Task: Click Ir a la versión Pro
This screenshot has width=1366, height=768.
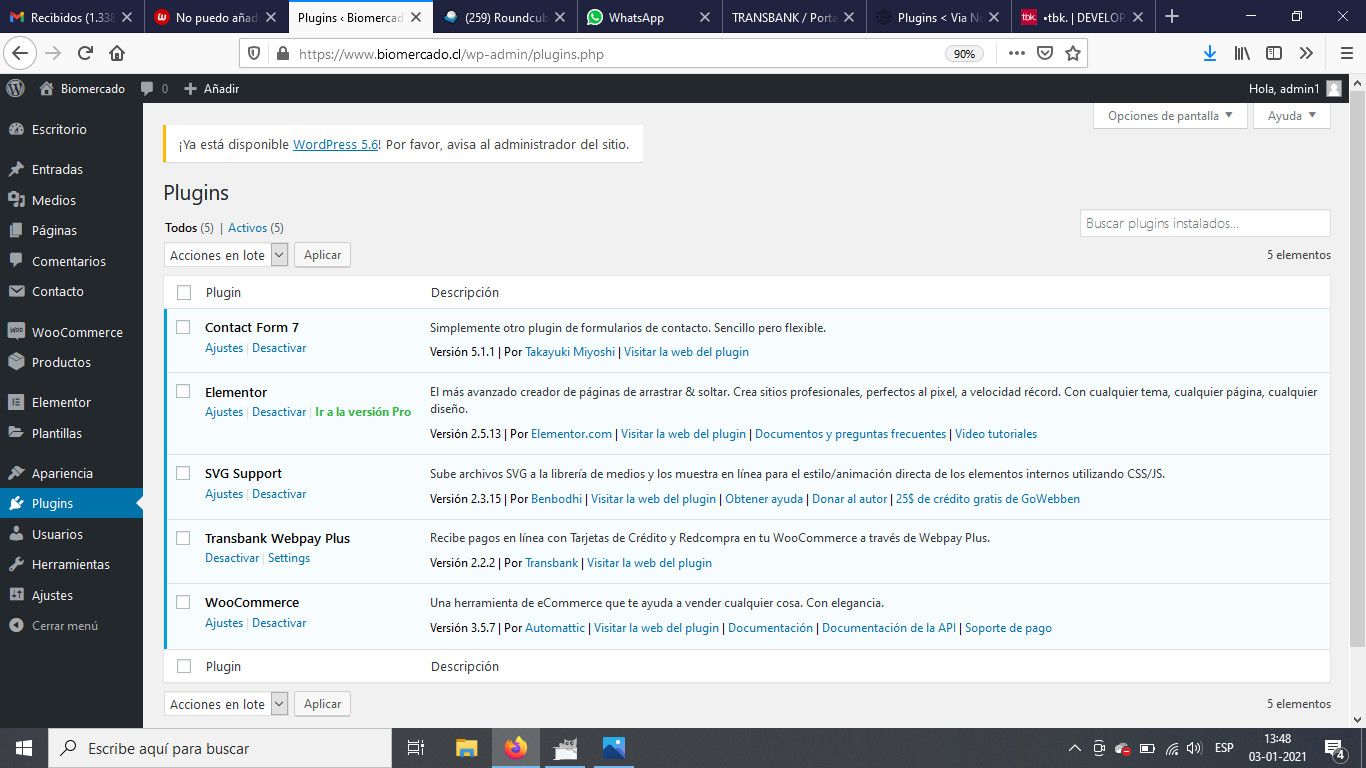Action: (363, 412)
